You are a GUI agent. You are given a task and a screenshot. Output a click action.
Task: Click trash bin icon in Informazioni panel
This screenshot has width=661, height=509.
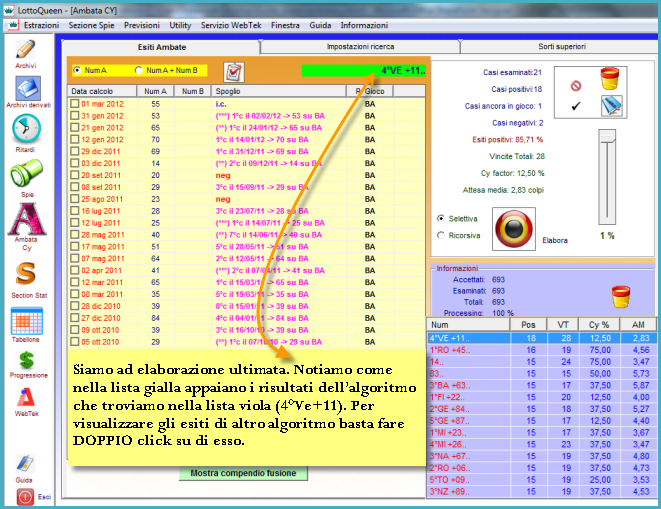[x=621, y=296]
